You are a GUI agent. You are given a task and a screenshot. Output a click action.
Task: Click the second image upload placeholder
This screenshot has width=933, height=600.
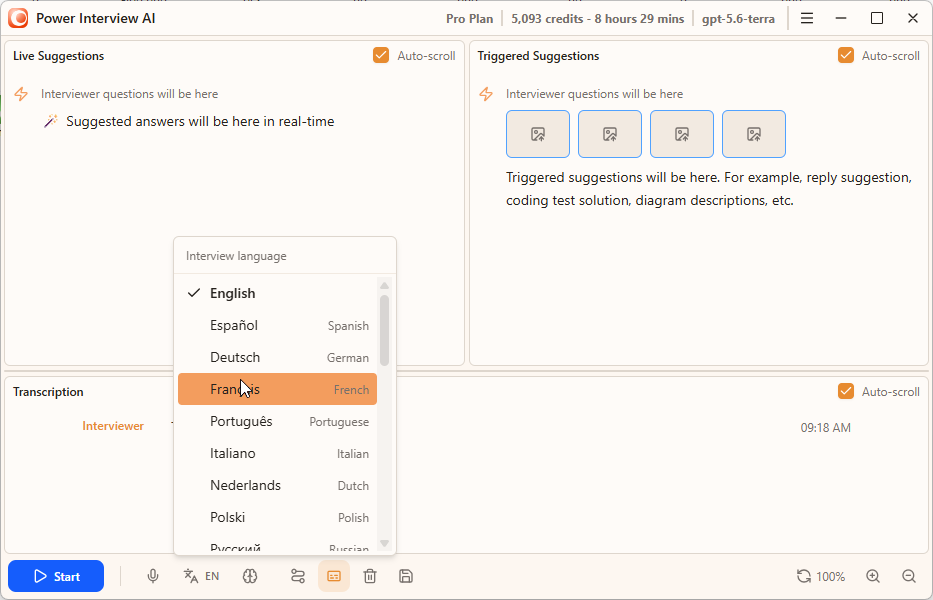click(x=610, y=134)
